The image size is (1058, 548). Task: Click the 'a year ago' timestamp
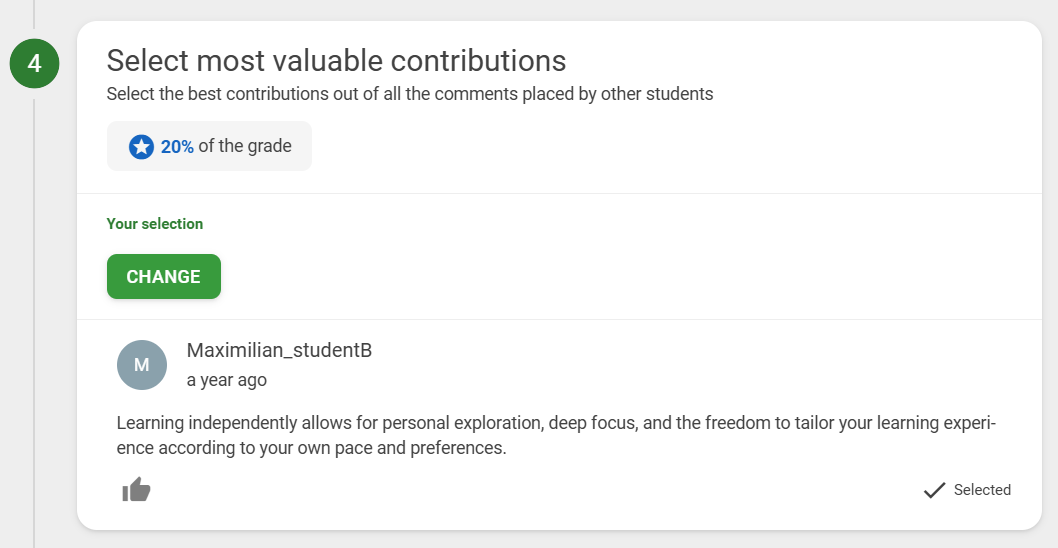click(227, 380)
